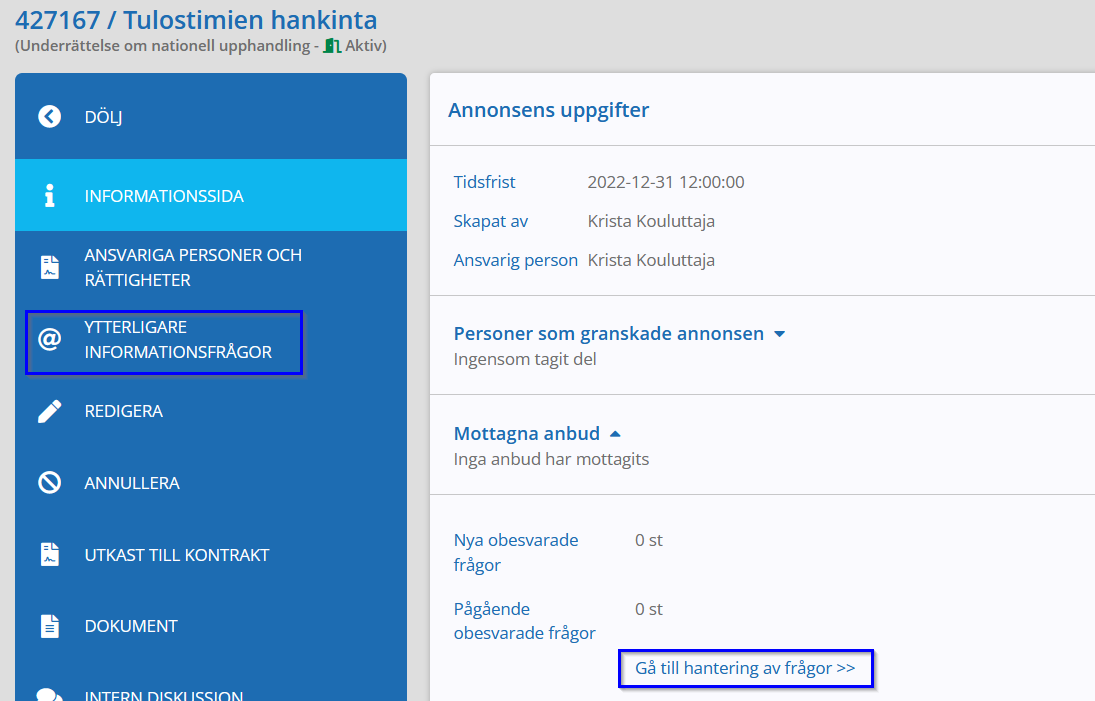The width and height of the screenshot is (1095, 701).
Task: Click the Dokument file icon
Action: [x=49, y=626]
